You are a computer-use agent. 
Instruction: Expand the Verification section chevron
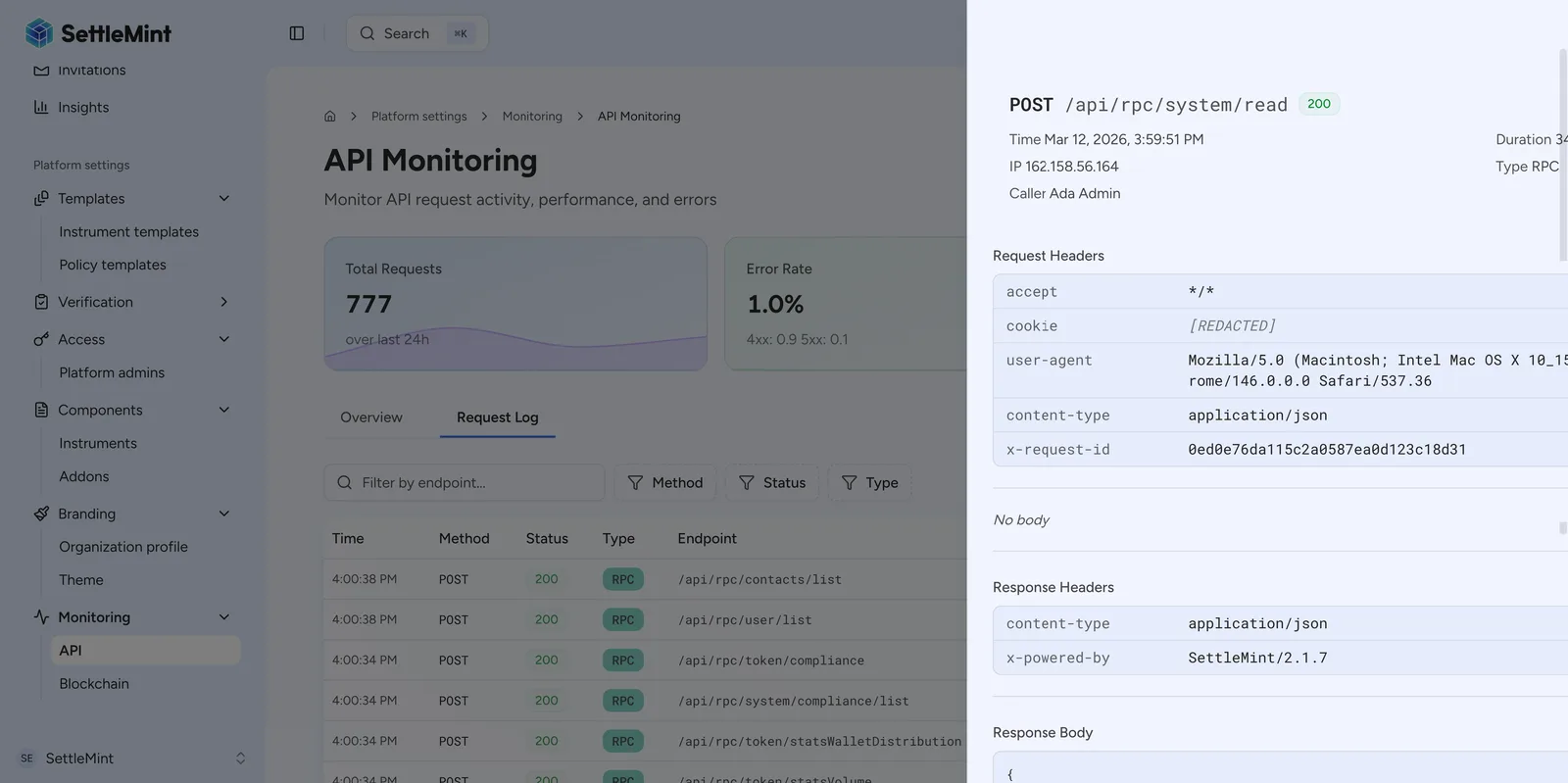(223, 302)
